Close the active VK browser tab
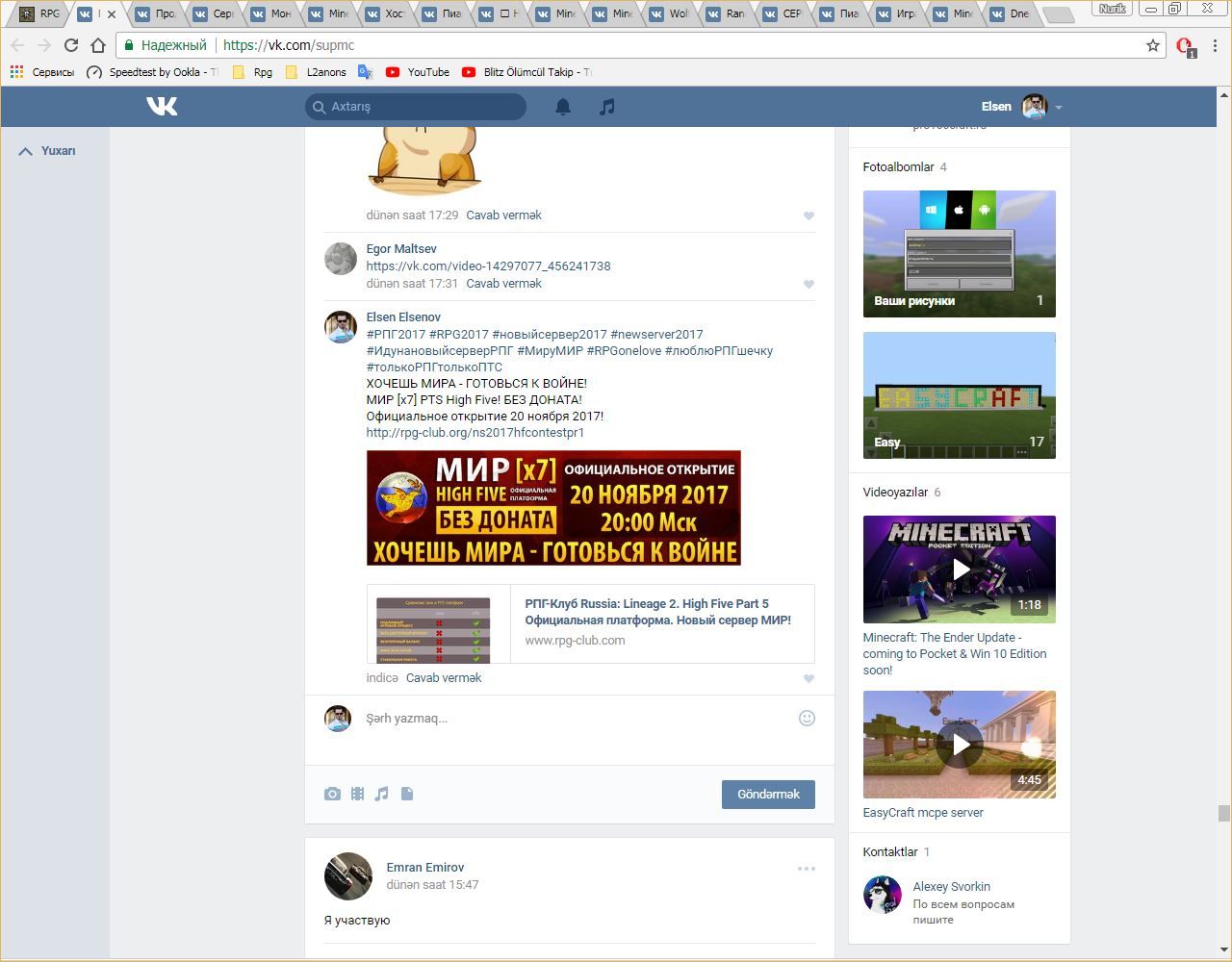1232x962 pixels. (112, 14)
